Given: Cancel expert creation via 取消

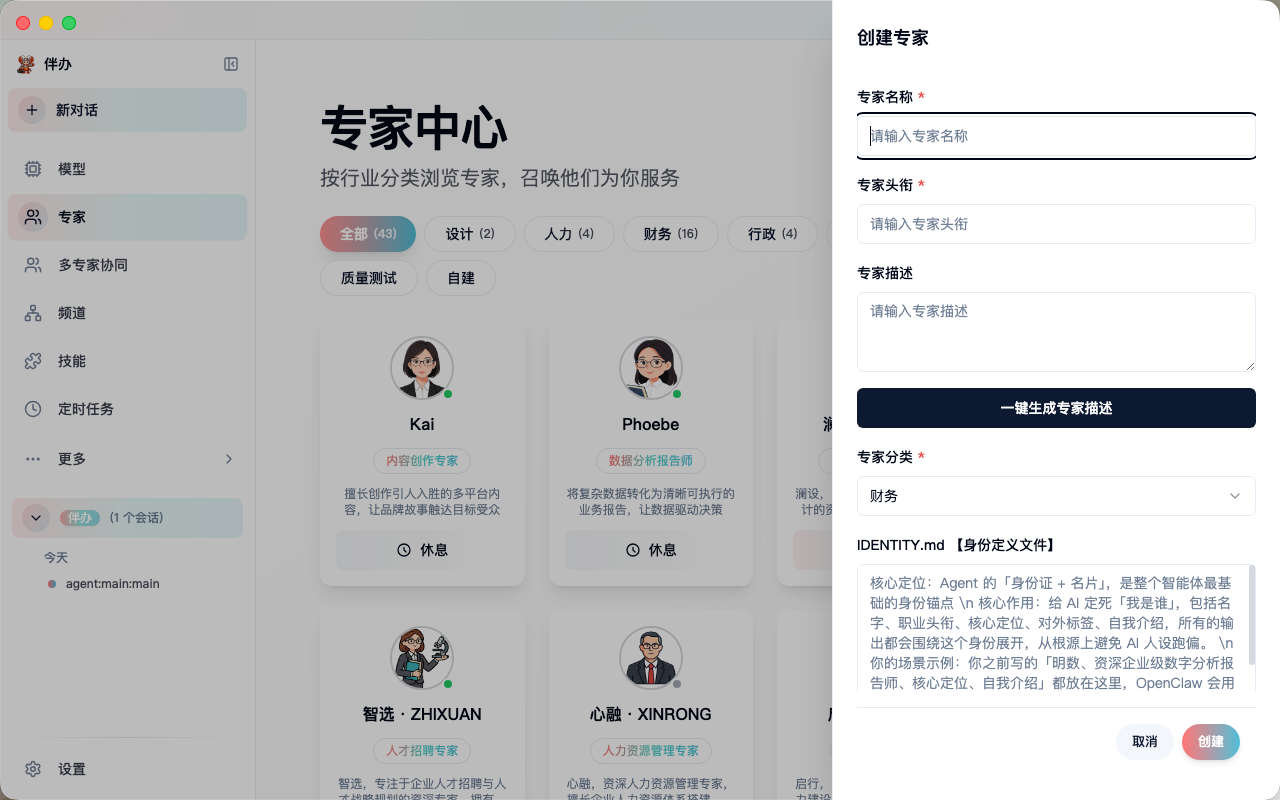Looking at the screenshot, I should coord(1144,742).
